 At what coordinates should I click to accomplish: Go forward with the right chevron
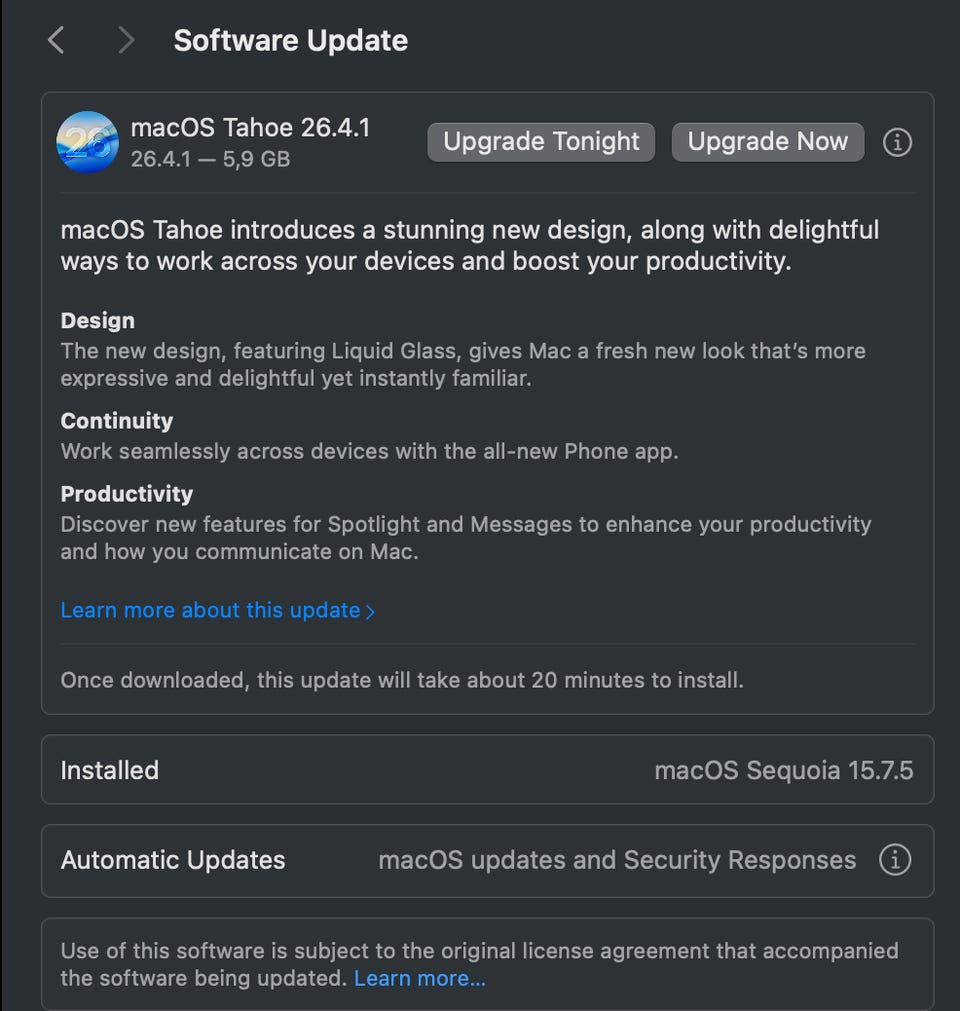pyautogui.click(x=125, y=41)
